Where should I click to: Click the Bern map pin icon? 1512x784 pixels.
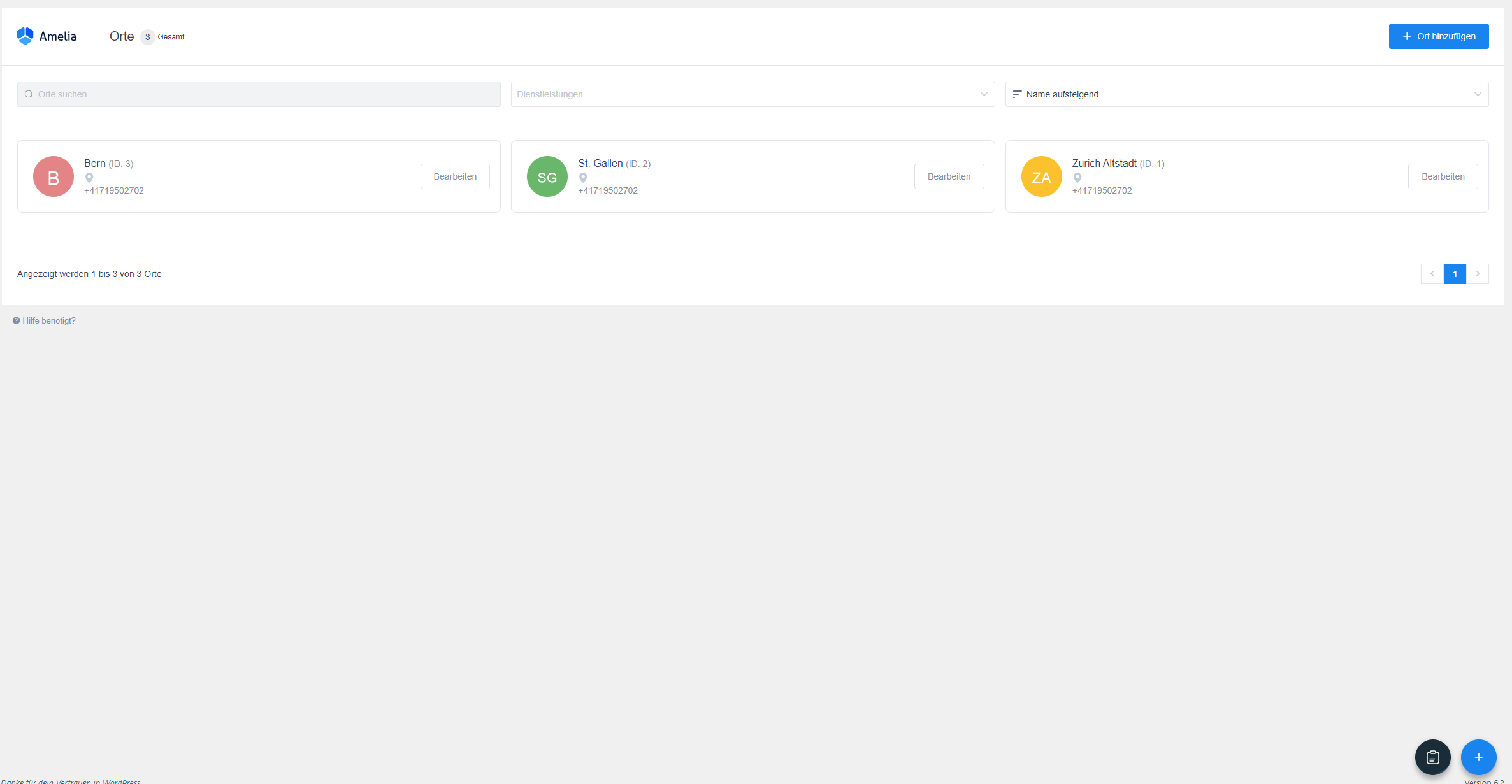point(89,178)
